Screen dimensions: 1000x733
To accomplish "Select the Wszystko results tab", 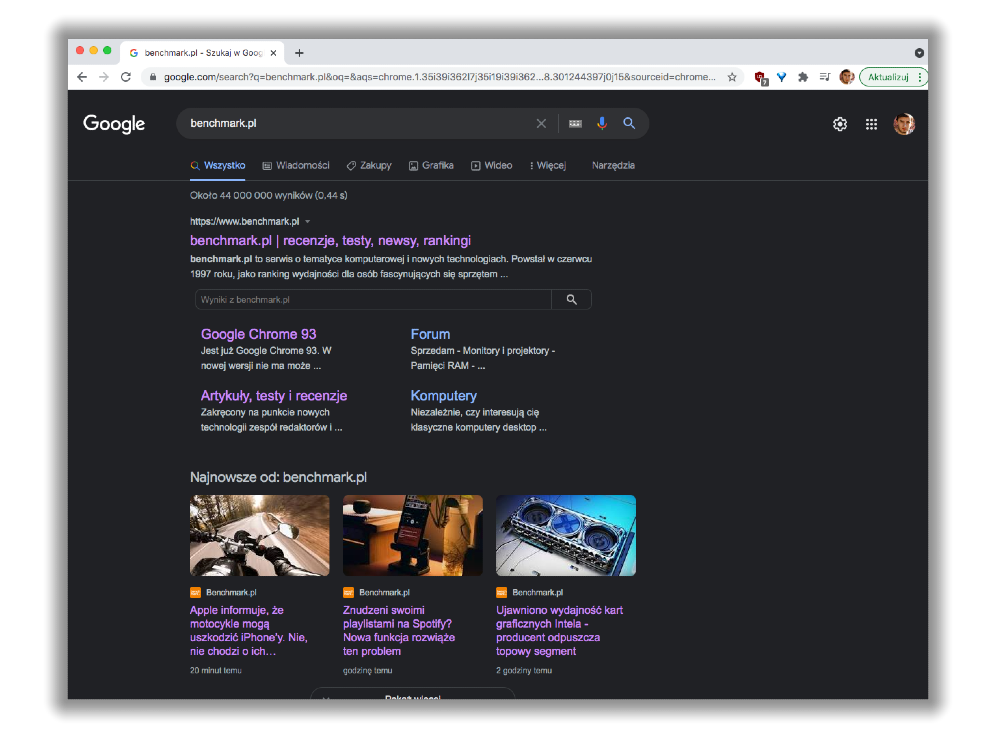I will point(217,166).
